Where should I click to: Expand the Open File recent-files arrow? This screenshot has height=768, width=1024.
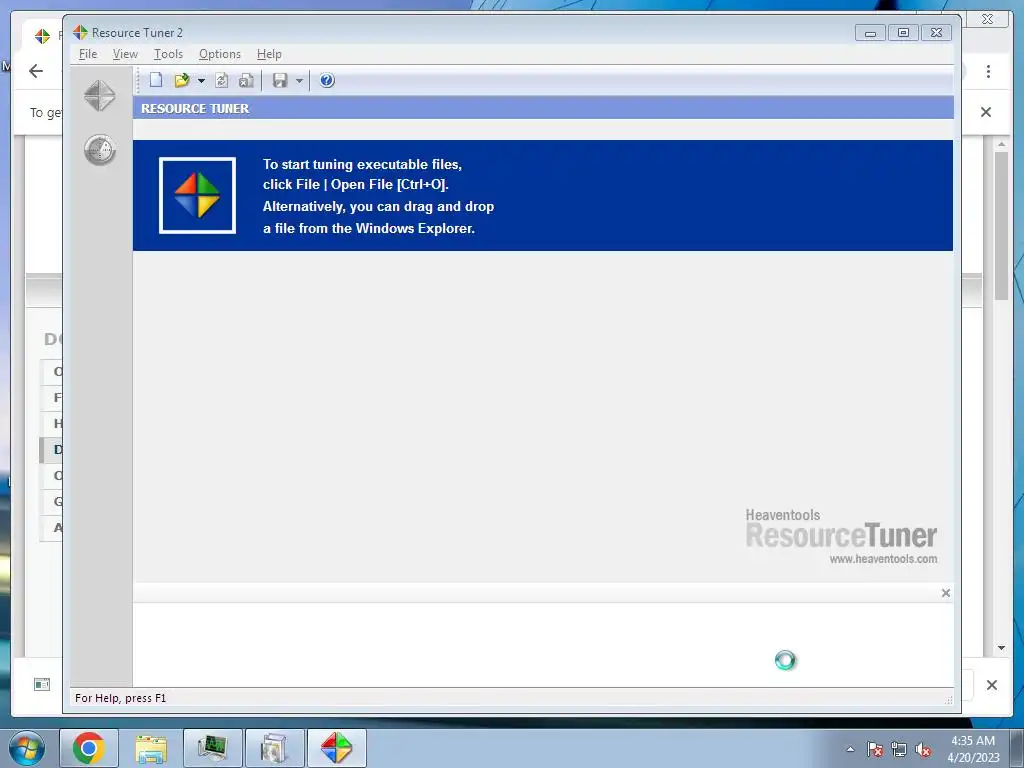tap(201, 81)
